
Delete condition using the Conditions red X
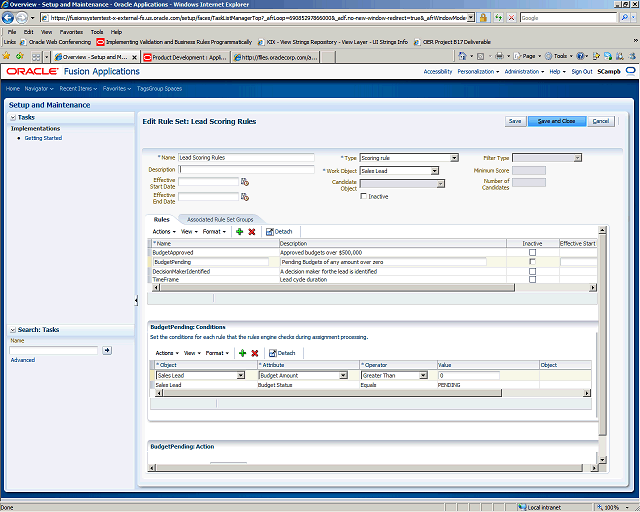(x=255, y=353)
